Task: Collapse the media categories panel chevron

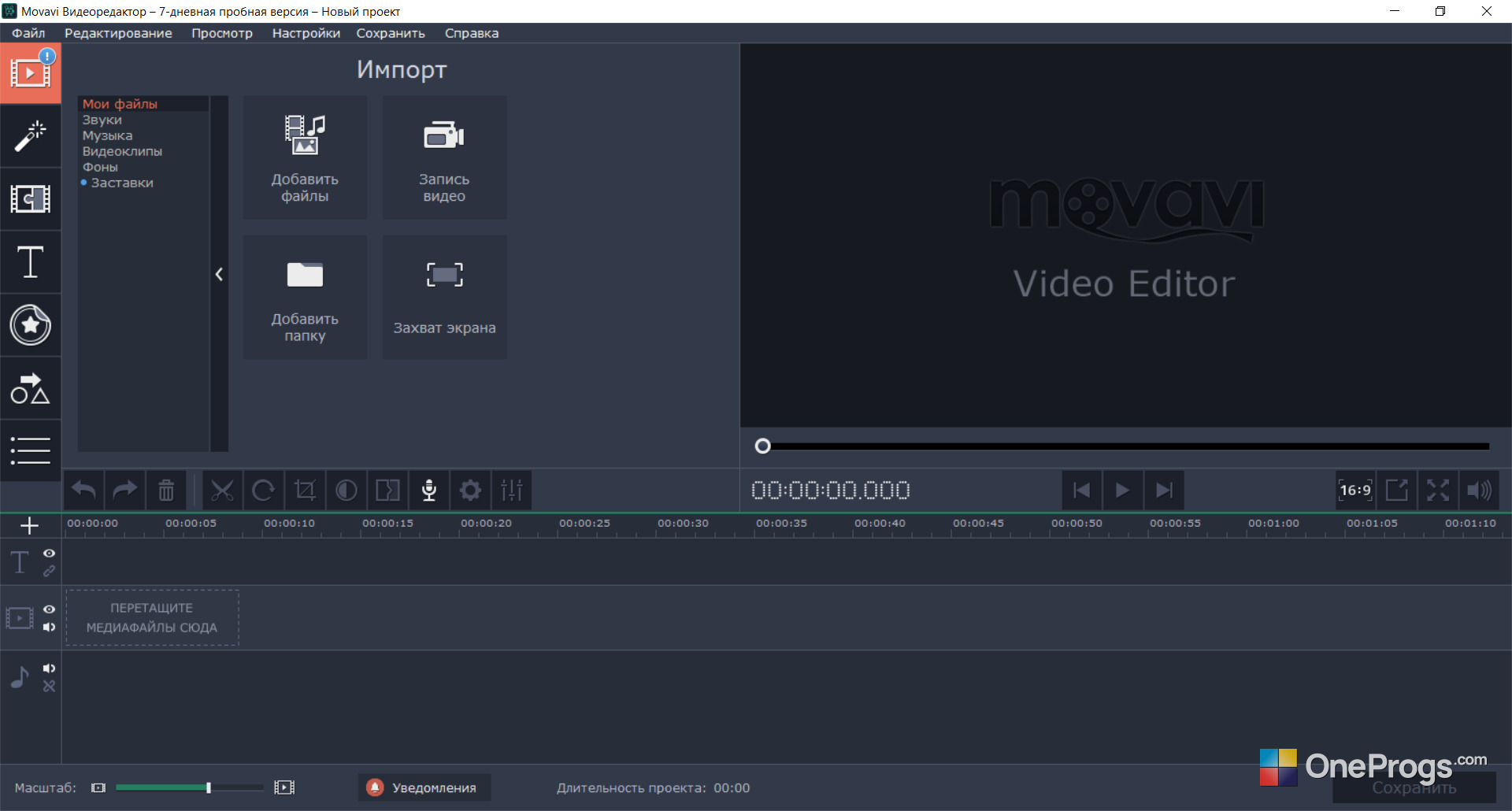Action: [220, 274]
